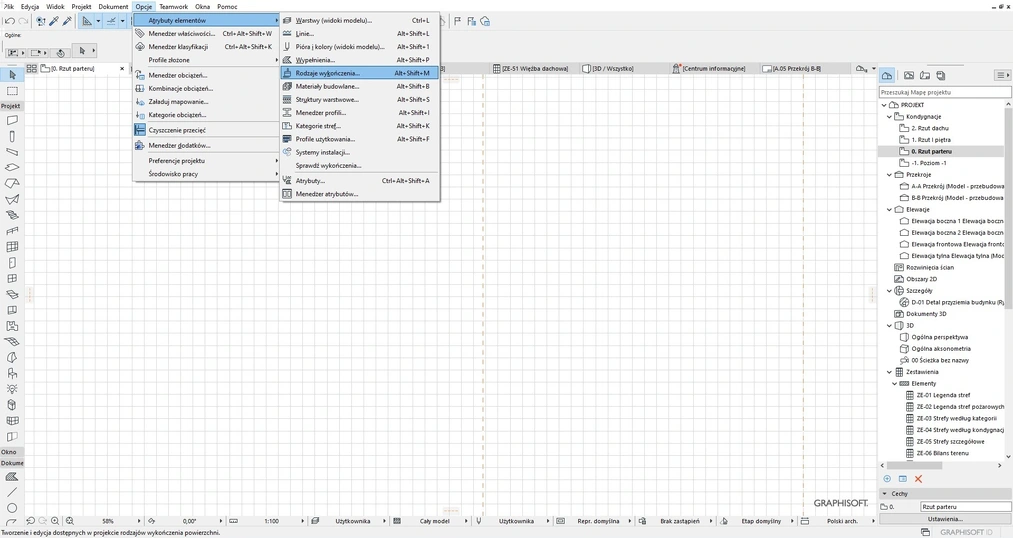Open the 1:100 scale dropdown in the status bar

[271, 521]
